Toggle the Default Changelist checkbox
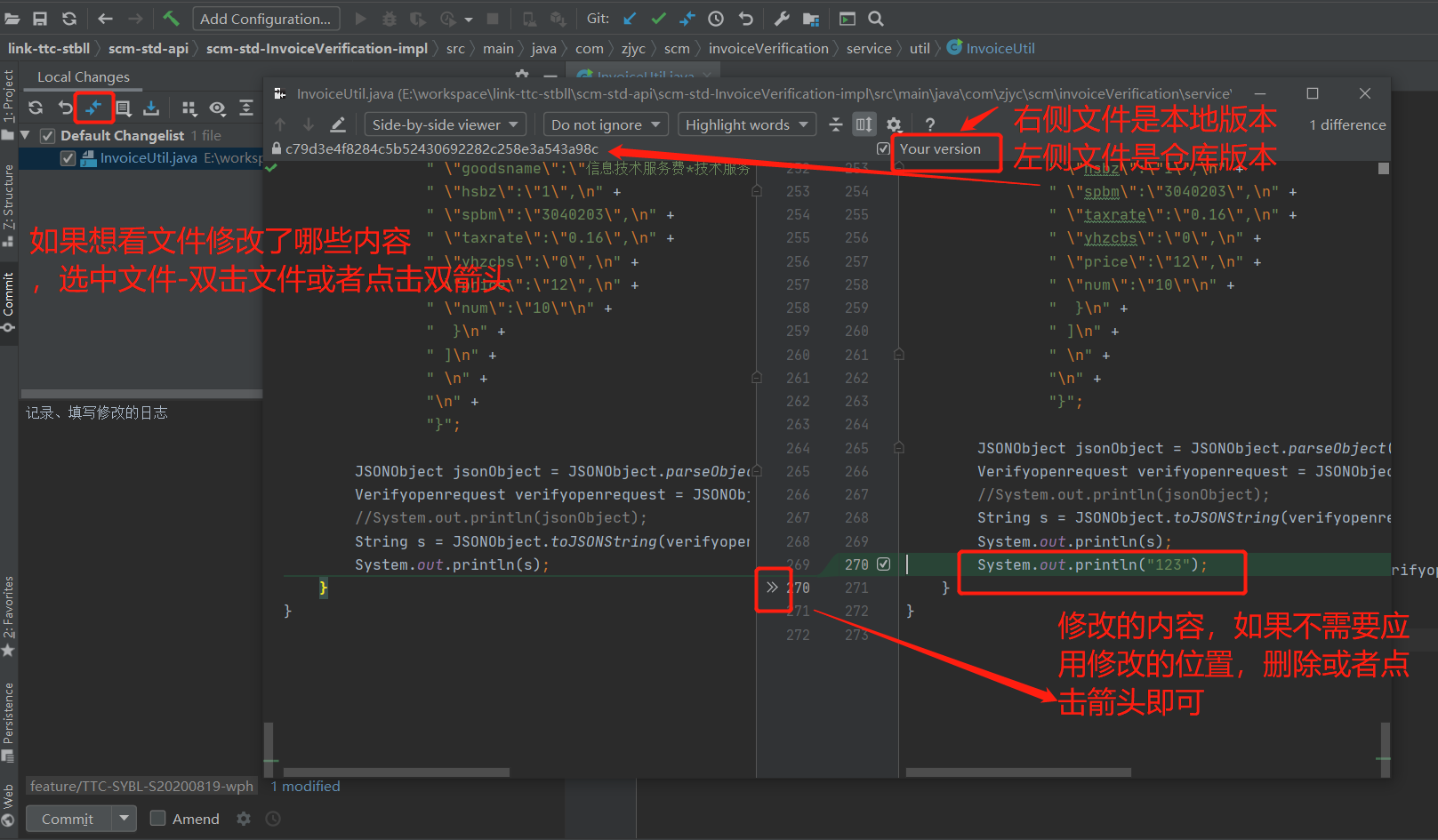This screenshot has width=1438, height=840. [48, 135]
